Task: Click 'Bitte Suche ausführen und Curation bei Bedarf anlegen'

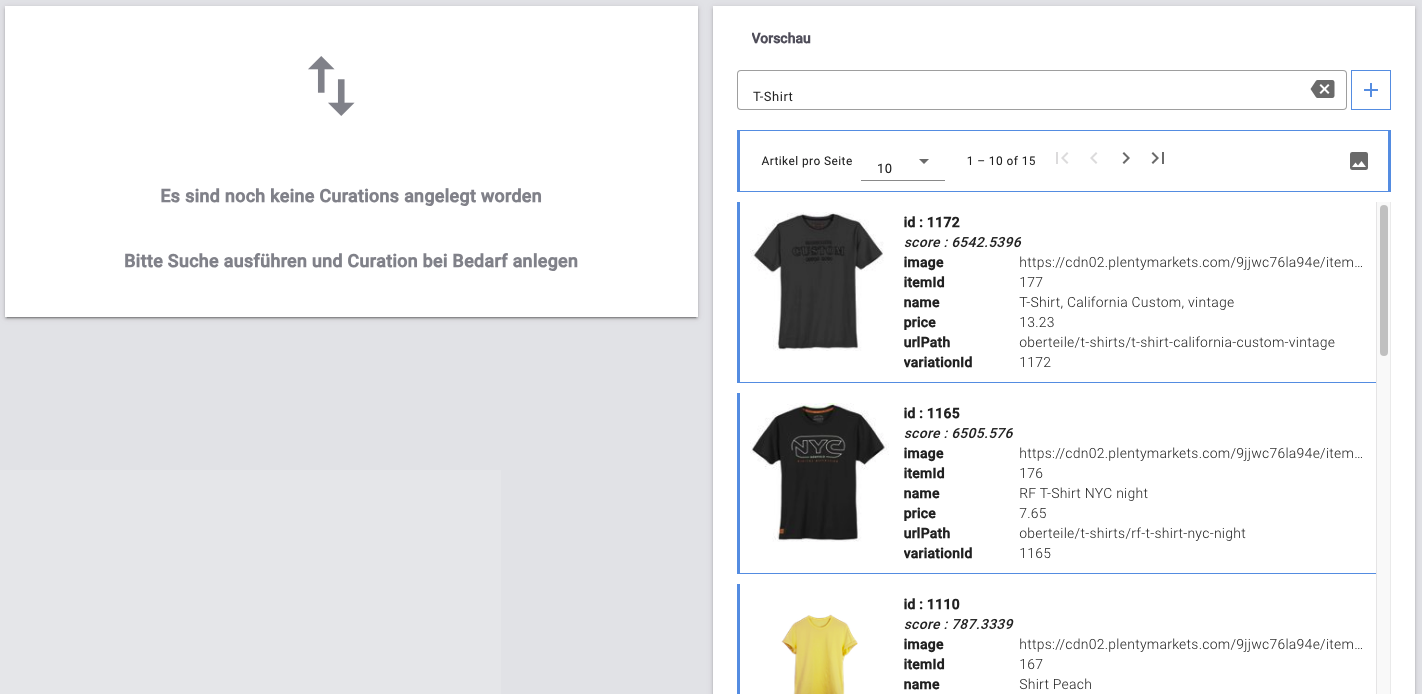Action: [351, 261]
